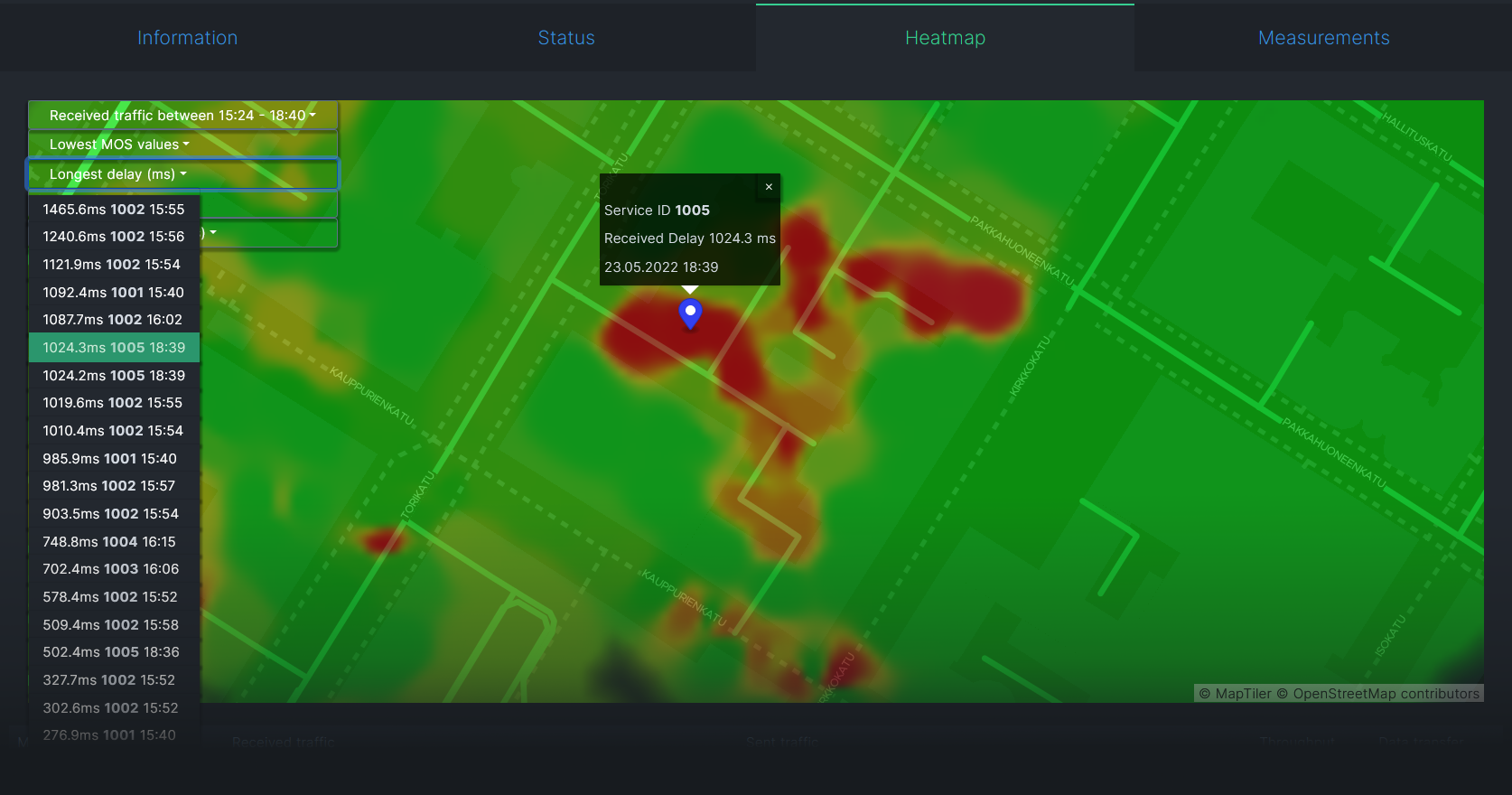Click the 23.05.2022 18:39 timestamp in popup
This screenshot has width=1512, height=795.
[661, 267]
